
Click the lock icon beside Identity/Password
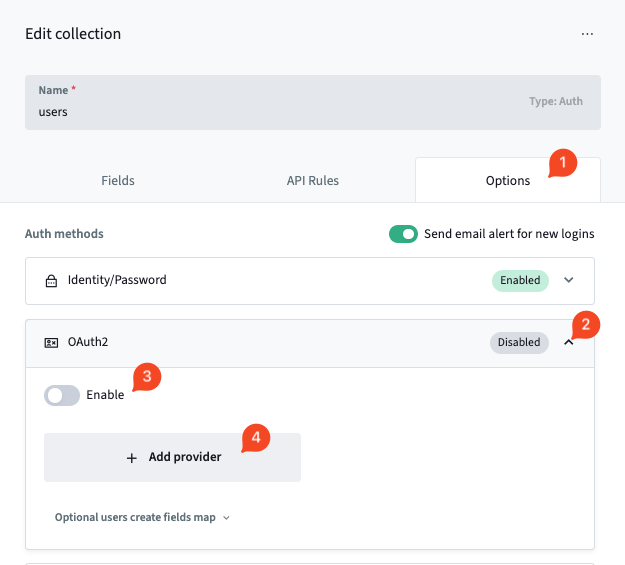coord(51,281)
